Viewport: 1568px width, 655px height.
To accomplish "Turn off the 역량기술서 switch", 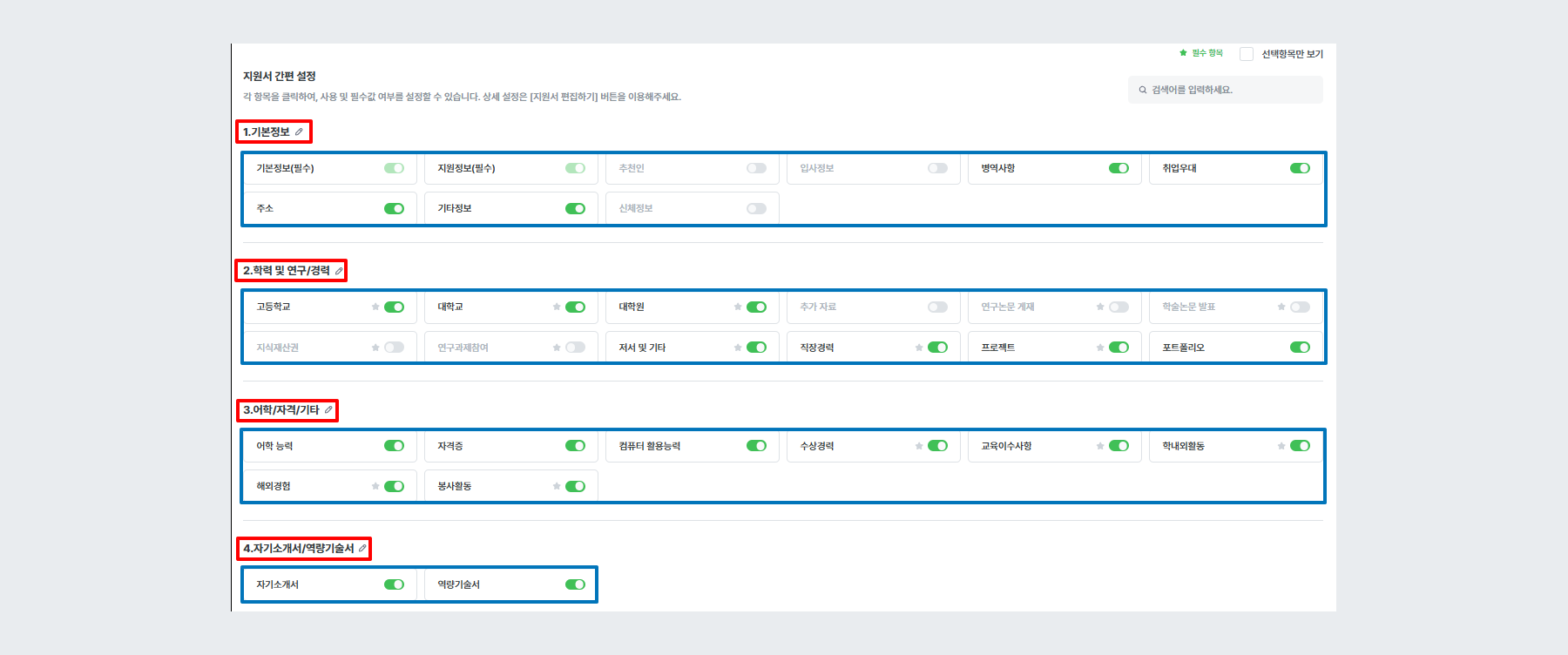I will pyautogui.click(x=576, y=584).
